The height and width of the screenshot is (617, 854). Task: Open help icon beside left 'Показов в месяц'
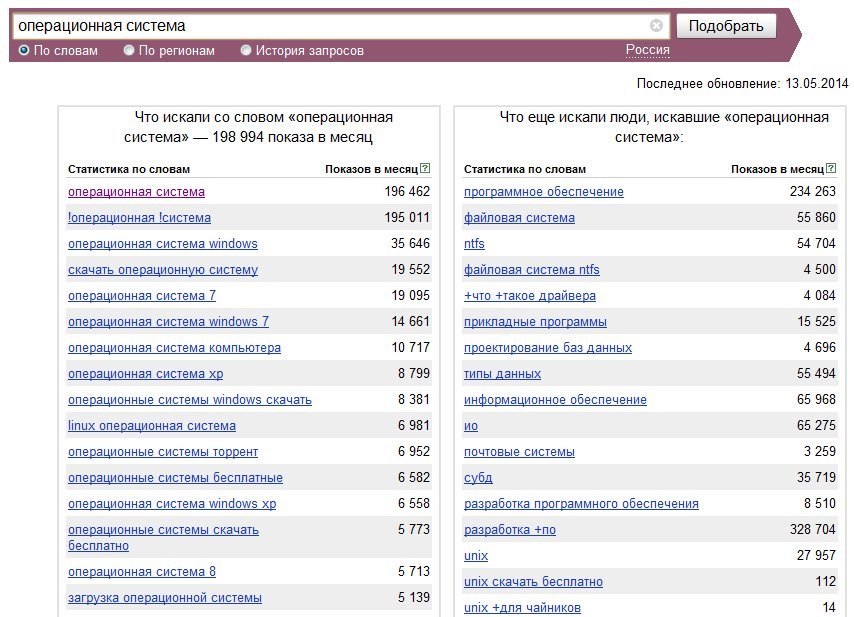(425, 168)
